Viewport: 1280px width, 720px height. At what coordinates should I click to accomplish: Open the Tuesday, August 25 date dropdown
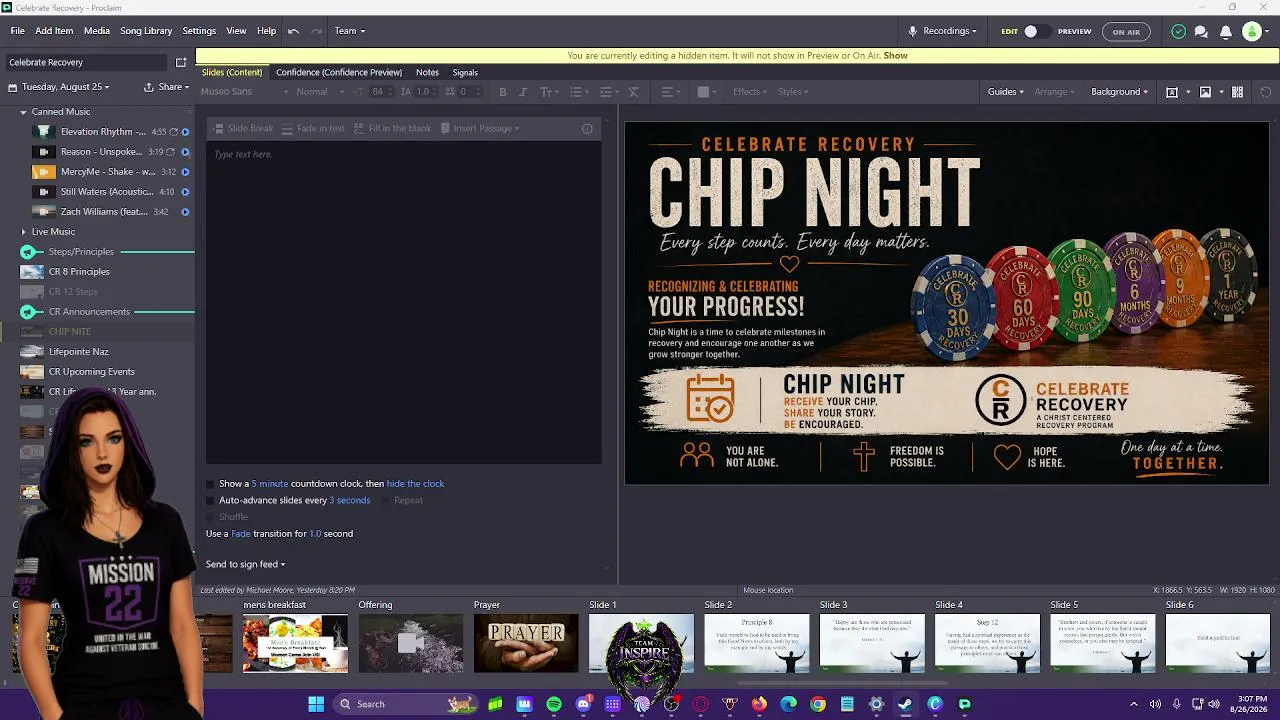58,87
